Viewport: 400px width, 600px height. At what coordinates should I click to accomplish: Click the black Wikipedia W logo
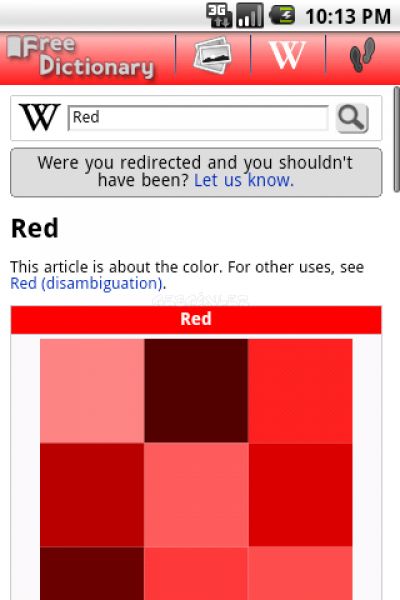click(x=40, y=117)
